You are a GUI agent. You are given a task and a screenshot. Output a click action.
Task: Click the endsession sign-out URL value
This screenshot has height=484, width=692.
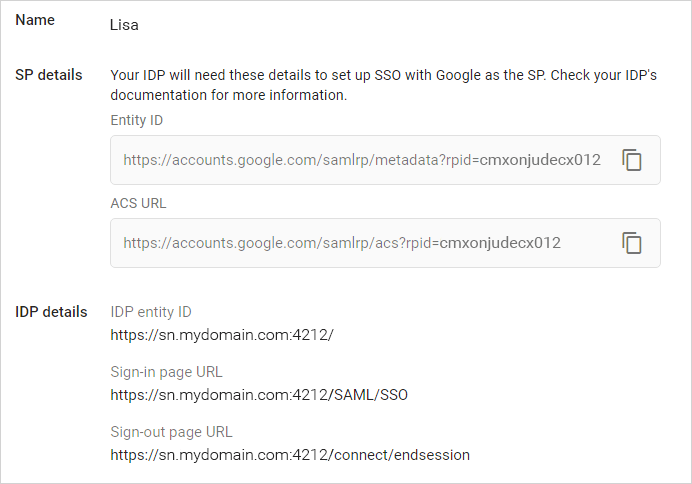point(290,455)
